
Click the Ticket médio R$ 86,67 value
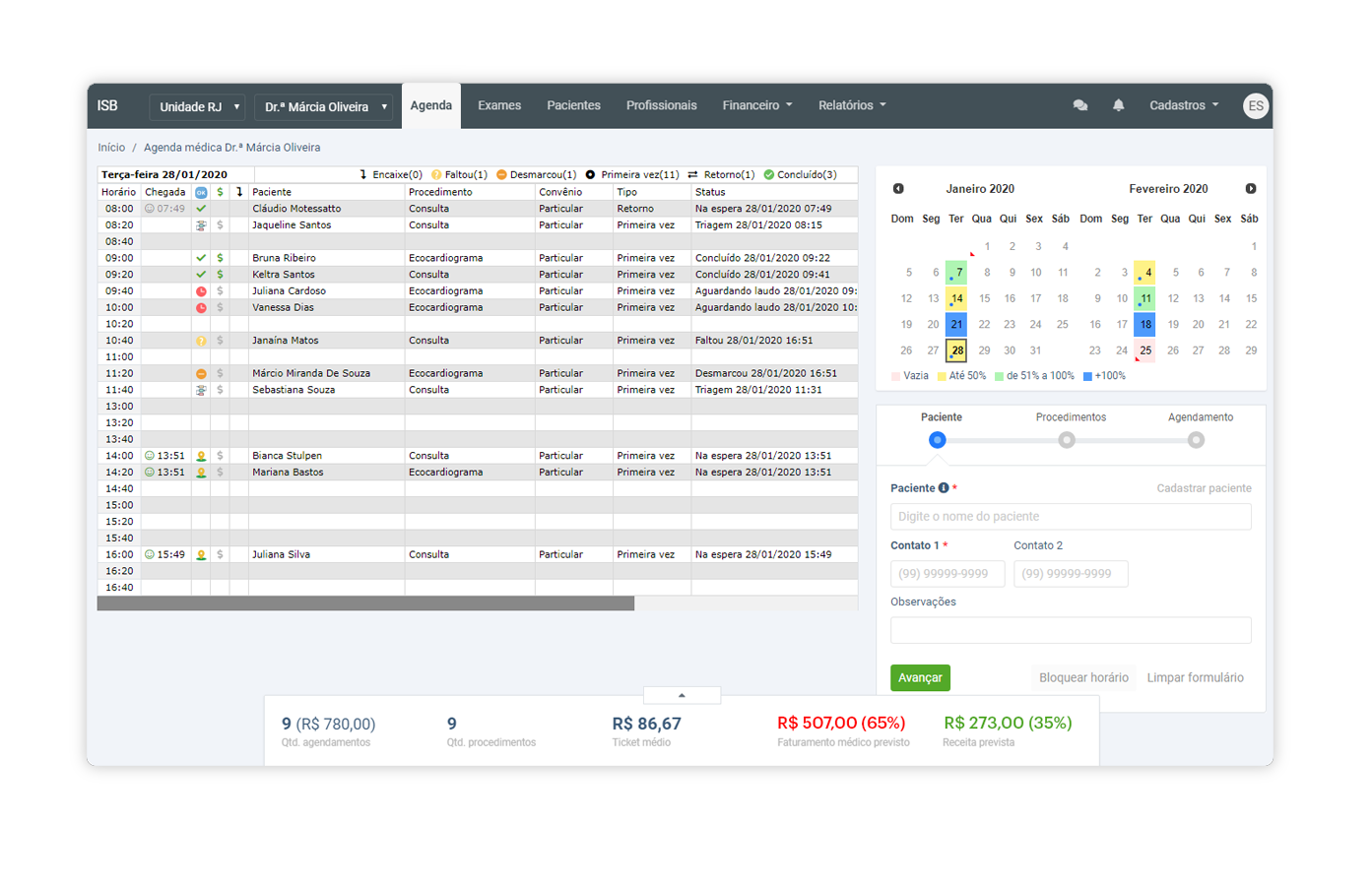pos(646,724)
